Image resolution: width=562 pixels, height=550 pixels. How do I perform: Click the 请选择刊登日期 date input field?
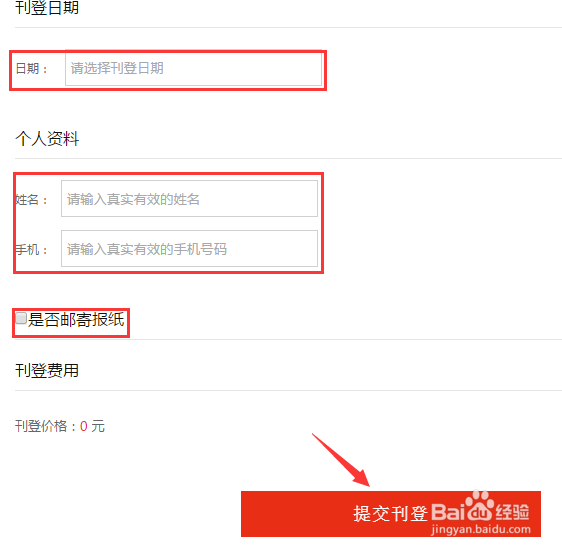[x=194, y=68]
